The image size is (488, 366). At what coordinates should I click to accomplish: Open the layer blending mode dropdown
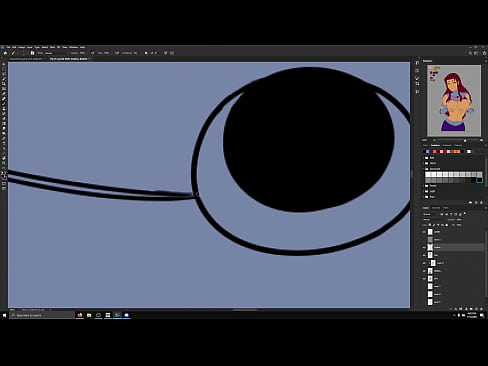pos(431,214)
